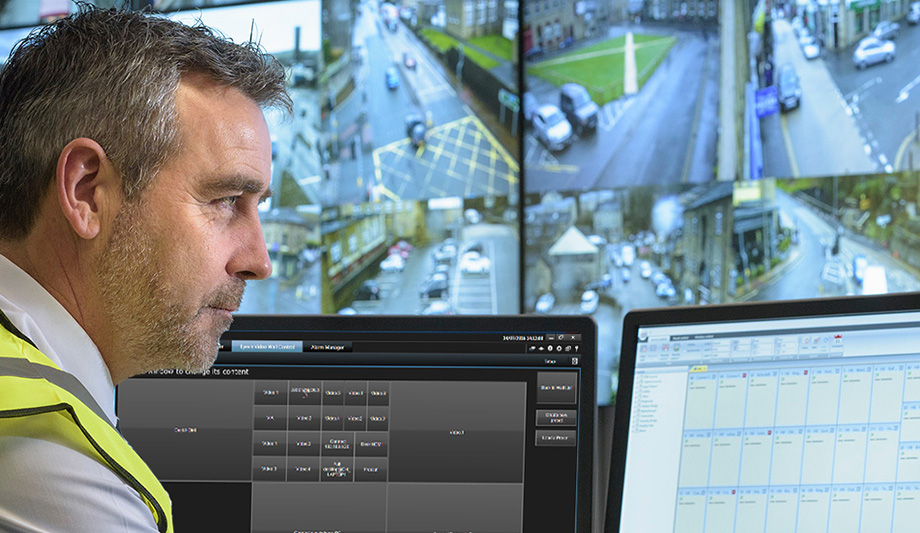Viewport: 920px width, 533px height.
Task: Switch to the Video Wall Control tab
Action: [x=267, y=347]
